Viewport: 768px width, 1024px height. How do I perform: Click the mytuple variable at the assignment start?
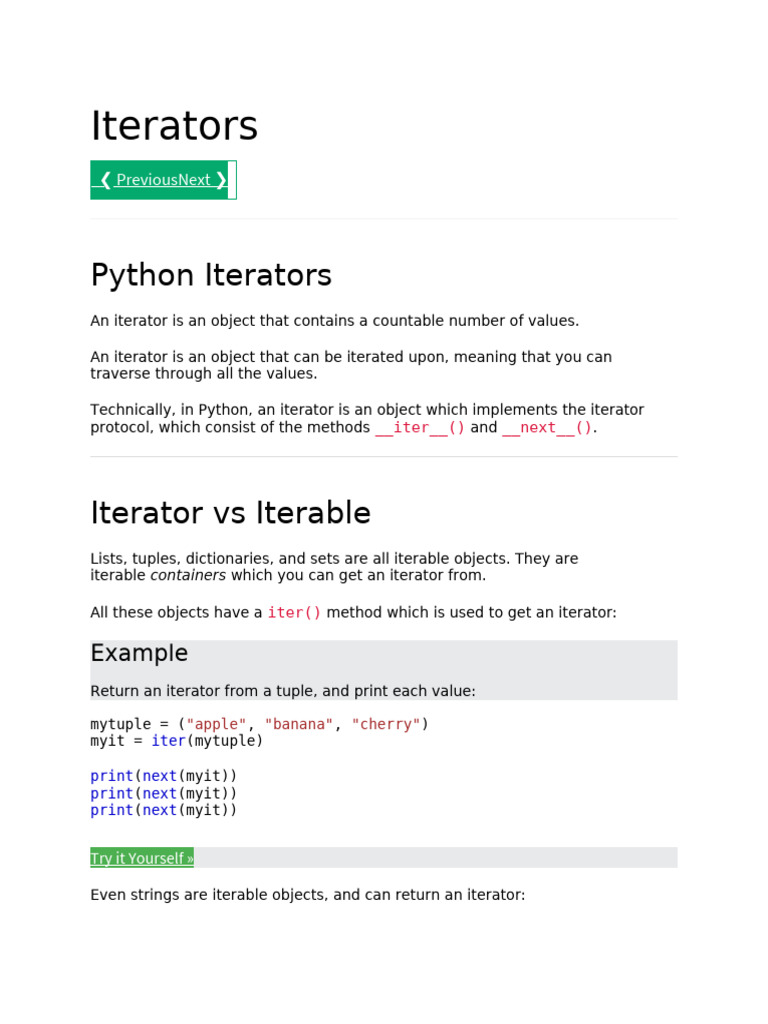coord(120,724)
